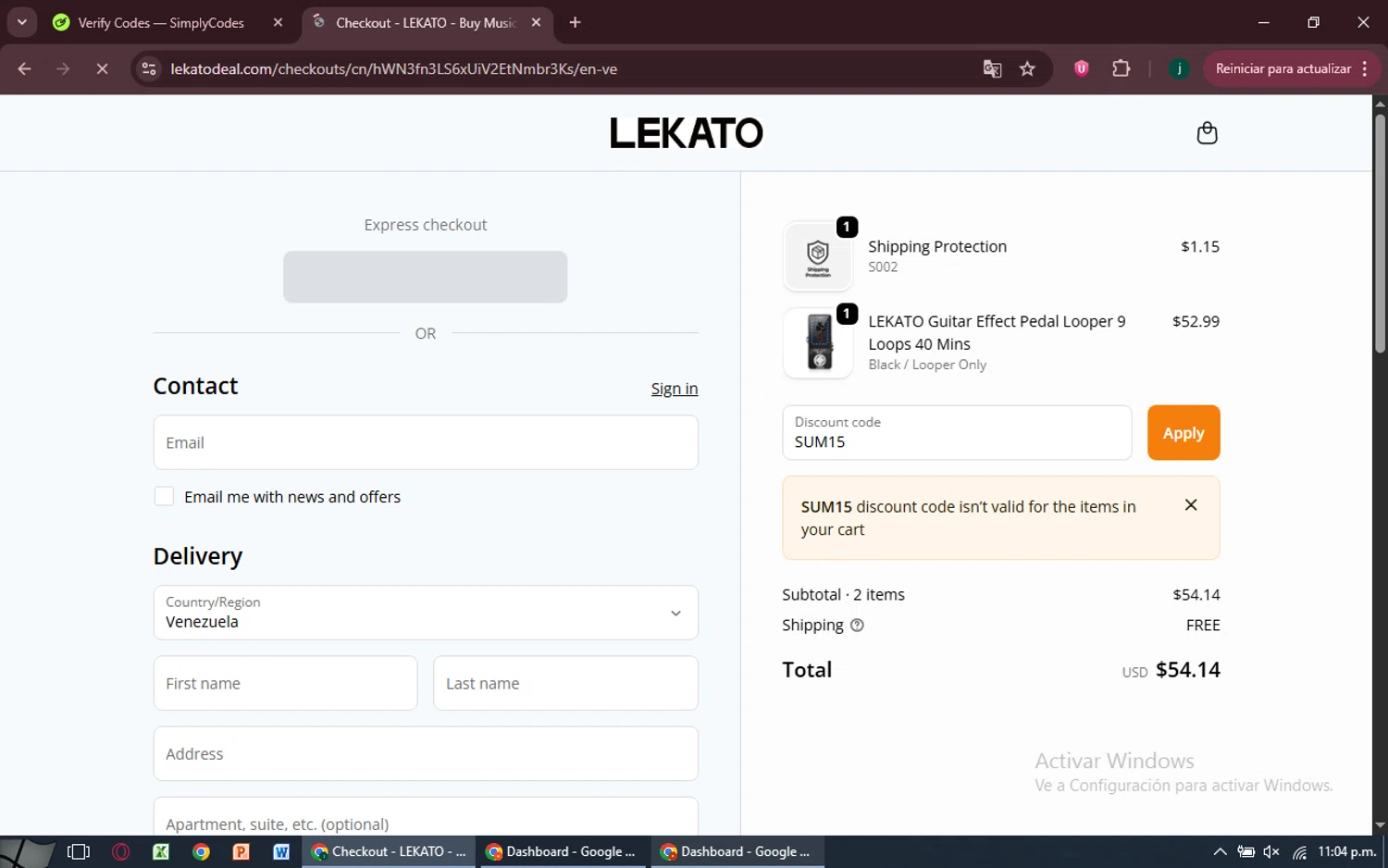Close the Verify Codes SimplyCodes tab
Image resolution: width=1388 pixels, height=868 pixels.
tap(278, 22)
